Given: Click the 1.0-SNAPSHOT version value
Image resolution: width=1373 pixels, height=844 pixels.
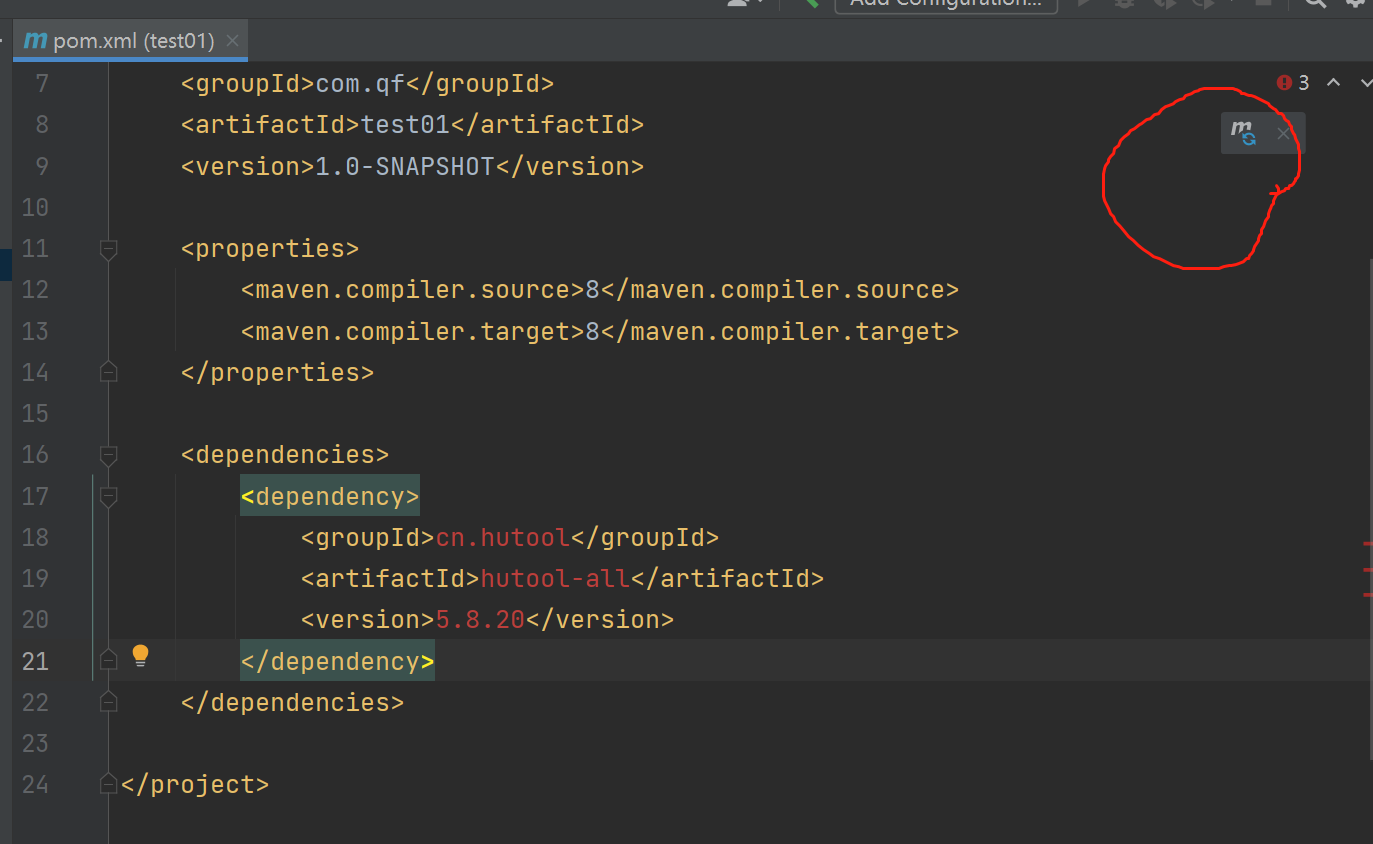Looking at the screenshot, I should point(405,166).
